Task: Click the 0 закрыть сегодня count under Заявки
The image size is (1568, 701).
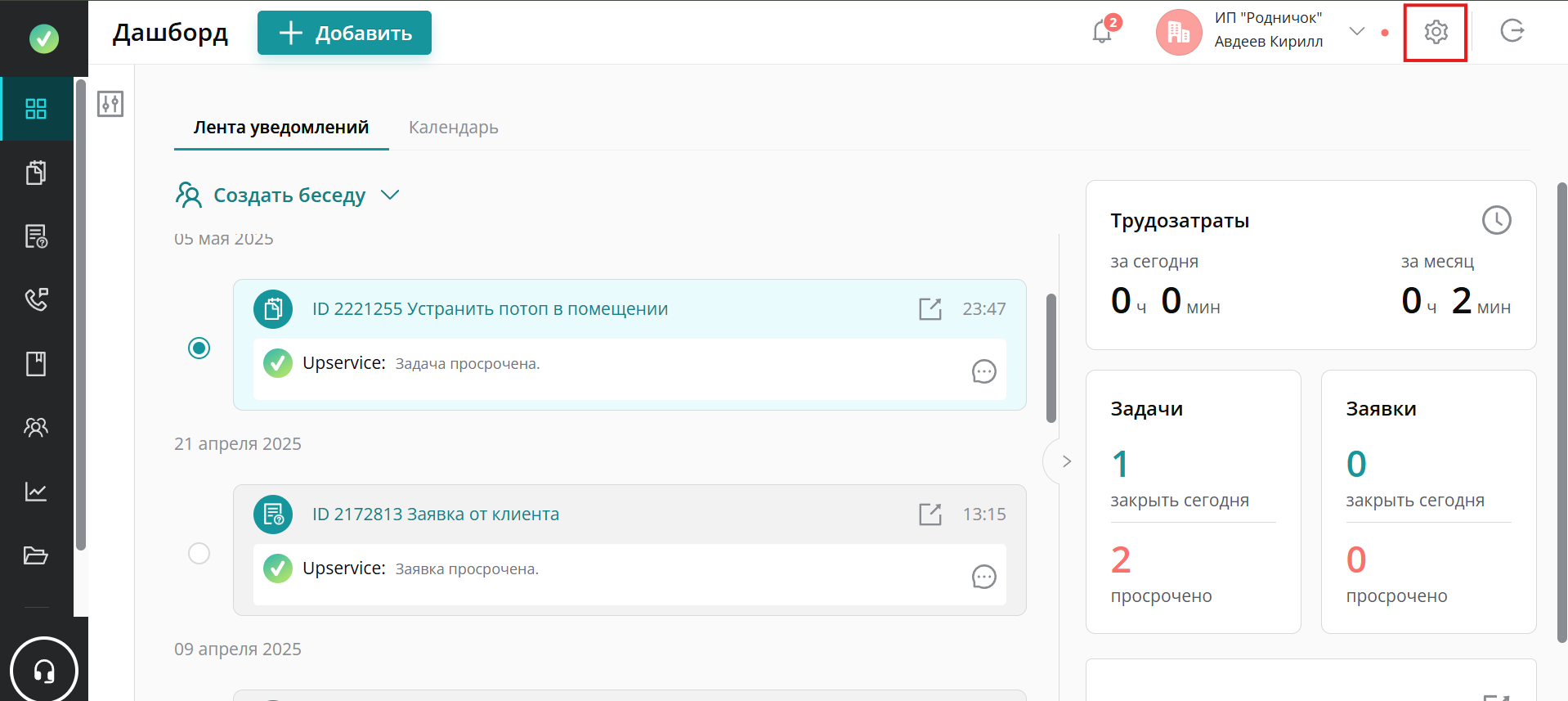Action: (x=1356, y=465)
